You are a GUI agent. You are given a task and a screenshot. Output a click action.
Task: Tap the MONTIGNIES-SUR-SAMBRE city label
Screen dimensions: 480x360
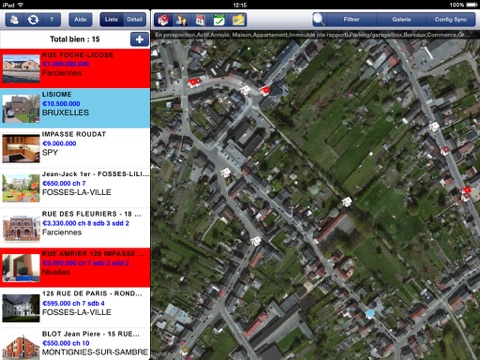(x=95, y=352)
